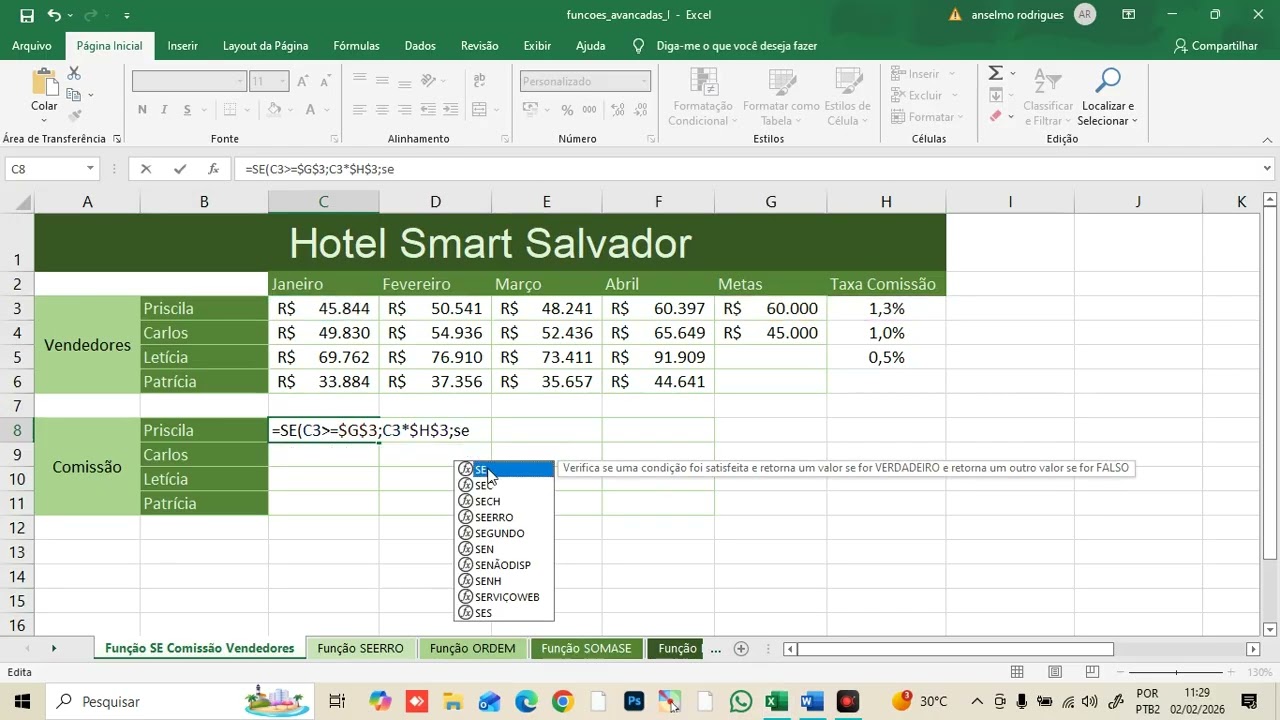Click the Save icon in the title bar
The height and width of the screenshot is (720, 1280).
click(27, 15)
